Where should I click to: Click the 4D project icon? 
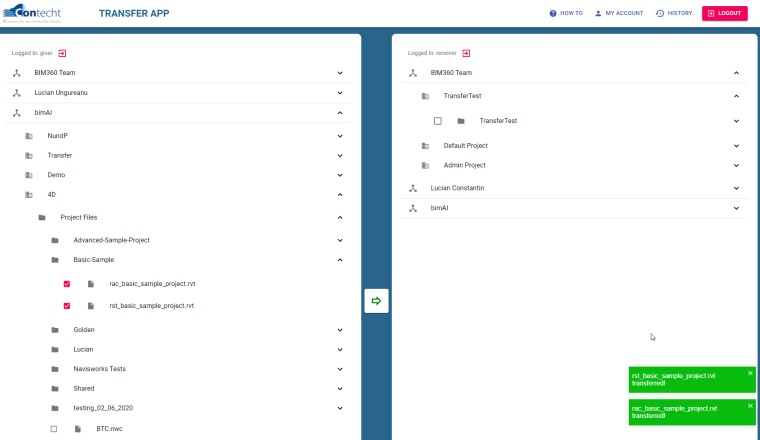click(29, 195)
